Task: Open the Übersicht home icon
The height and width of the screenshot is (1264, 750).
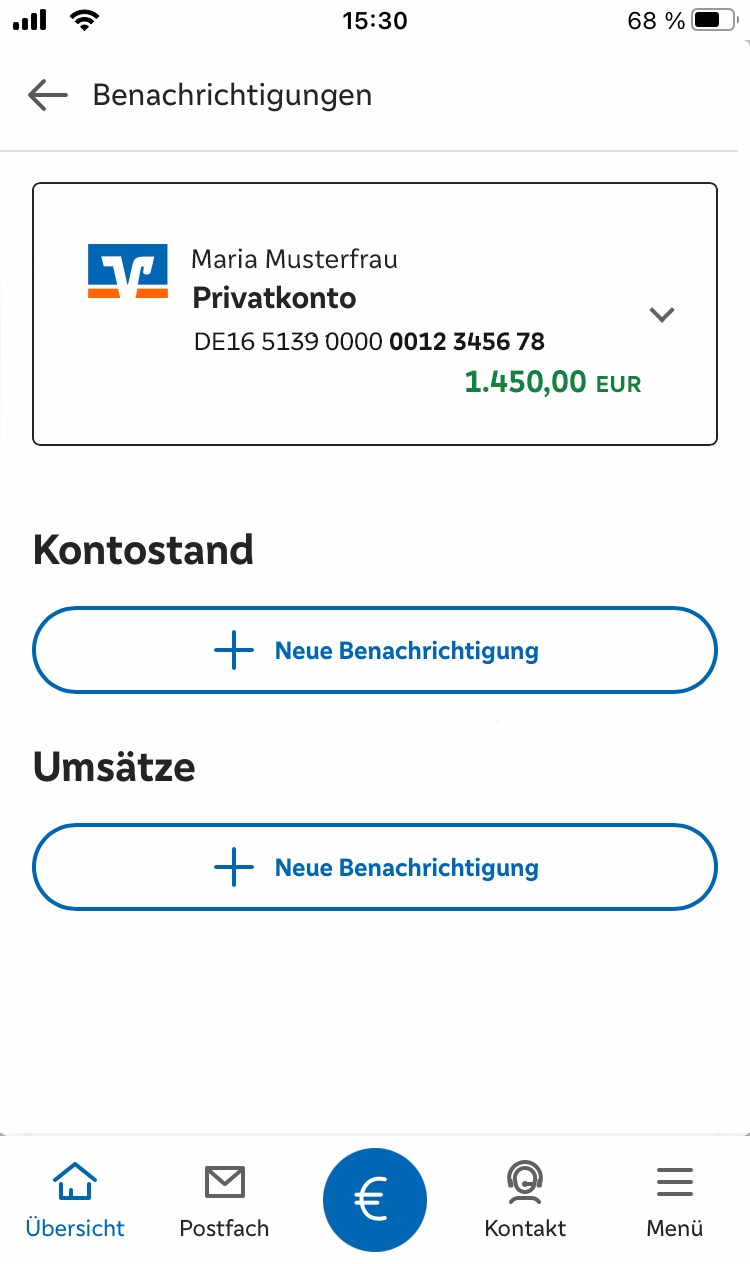Action: (75, 1181)
